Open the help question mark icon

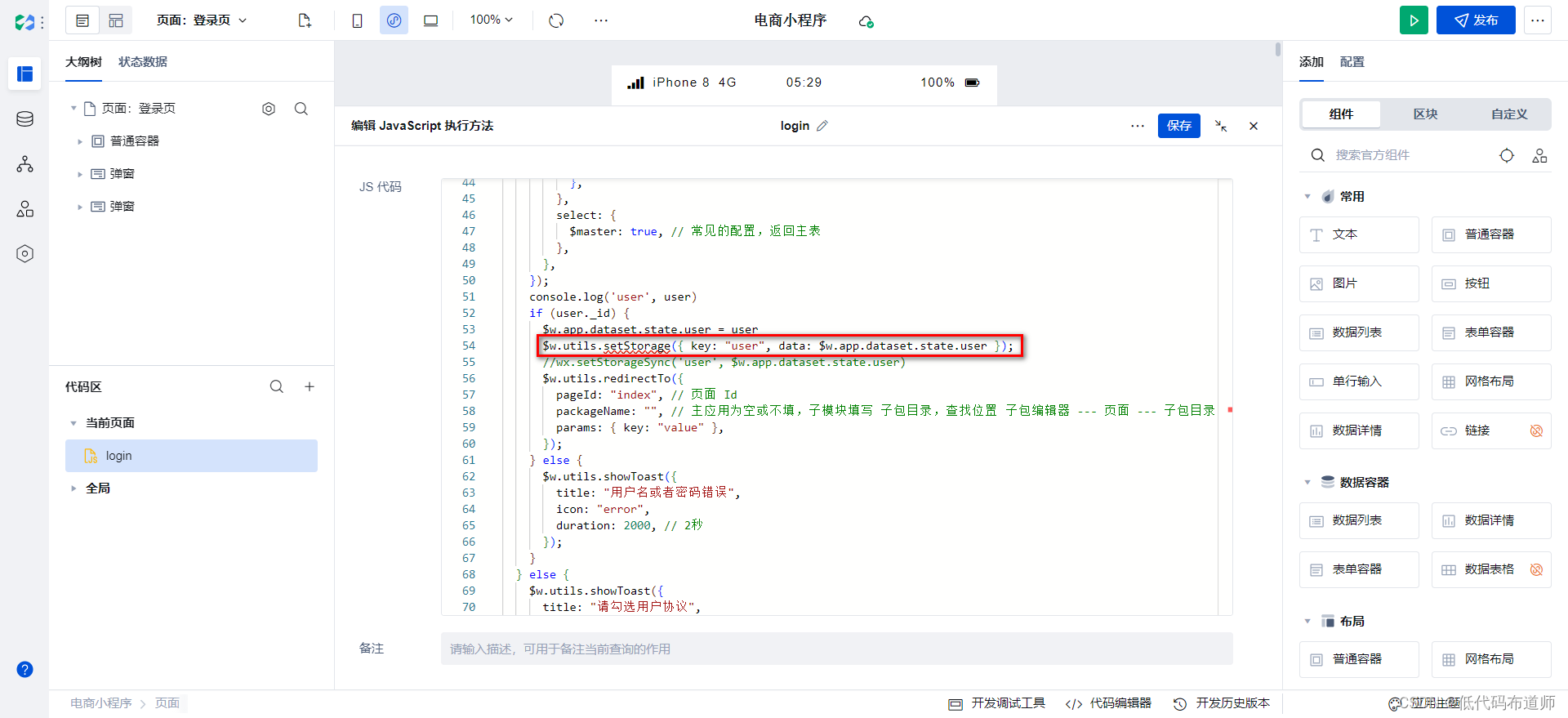click(24, 669)
